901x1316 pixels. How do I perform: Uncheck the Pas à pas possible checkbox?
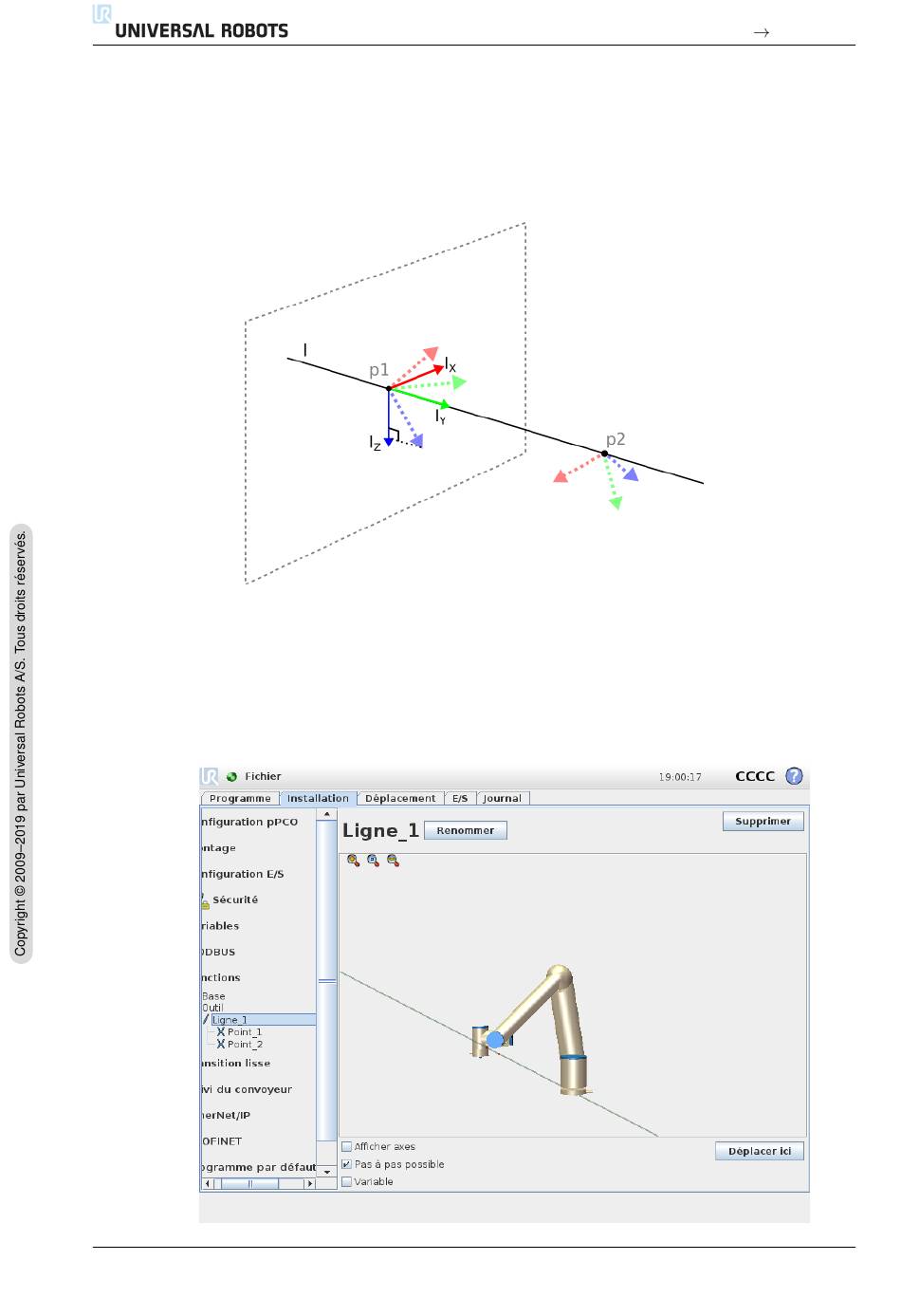click(347, 1164)
